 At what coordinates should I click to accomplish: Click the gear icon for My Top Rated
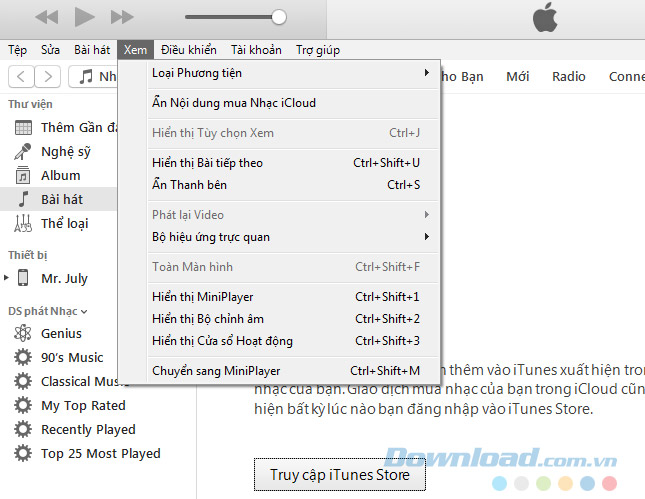click(x=23, y=405)
